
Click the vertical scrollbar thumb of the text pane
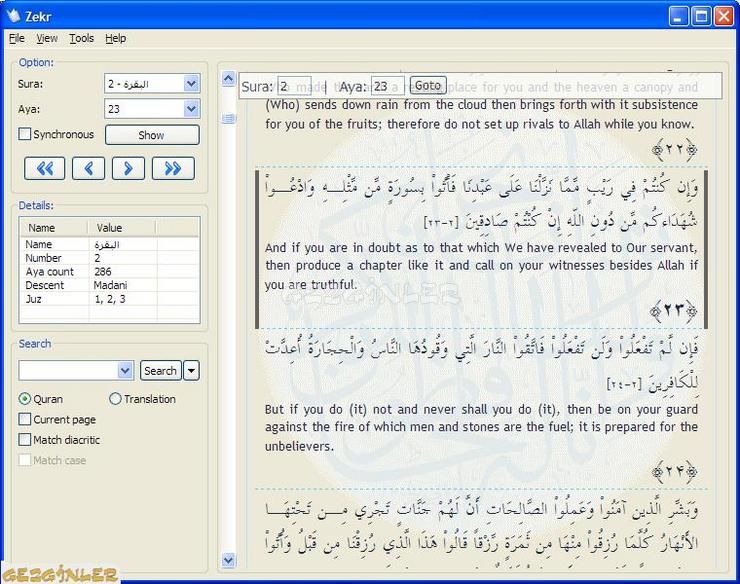[228, 119]
